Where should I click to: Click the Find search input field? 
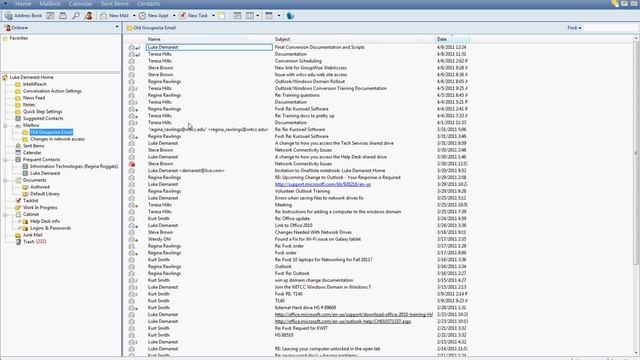tap(610, 28)
